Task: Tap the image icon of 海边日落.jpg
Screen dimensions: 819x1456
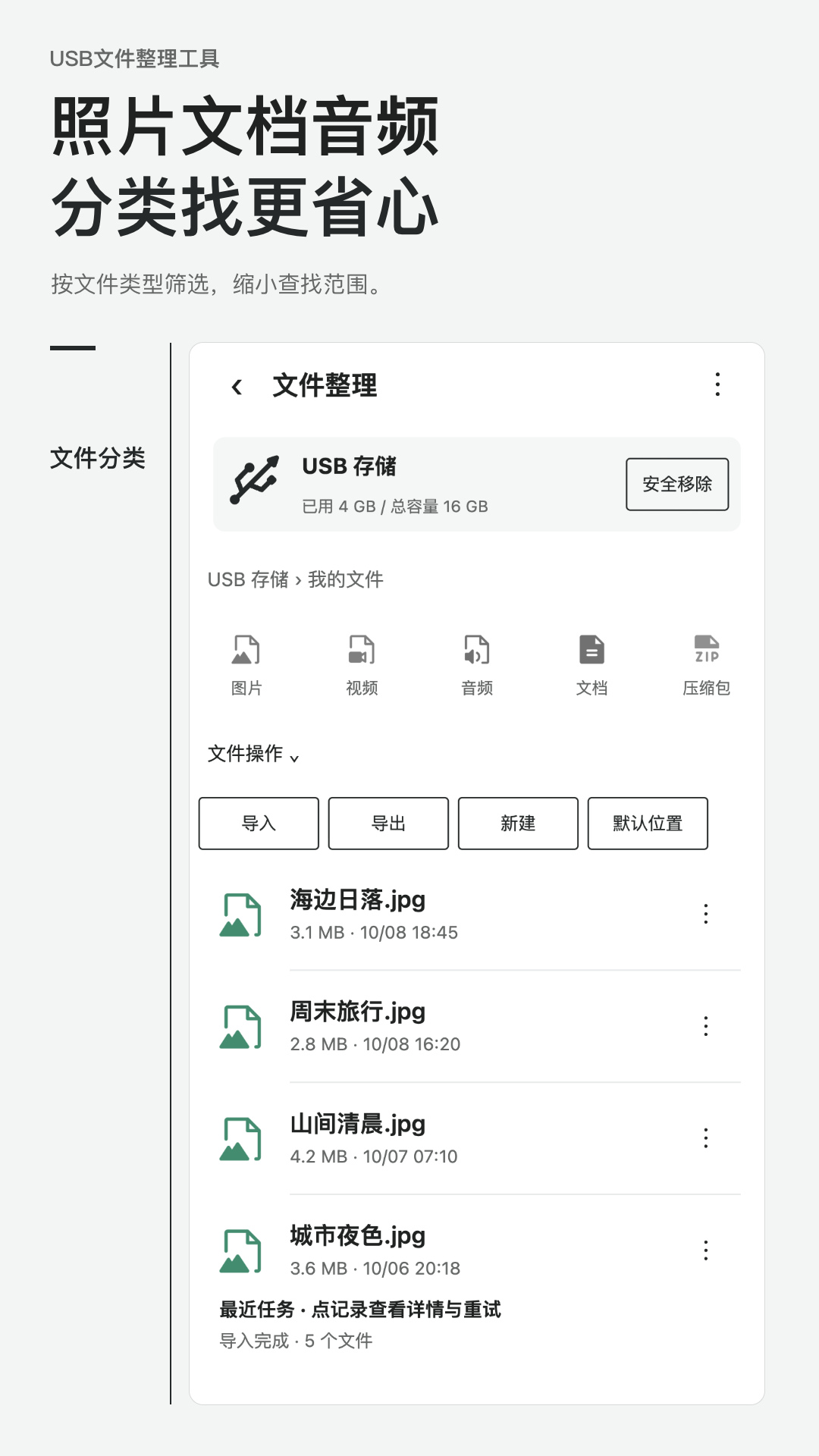Action: pos(240,915)
